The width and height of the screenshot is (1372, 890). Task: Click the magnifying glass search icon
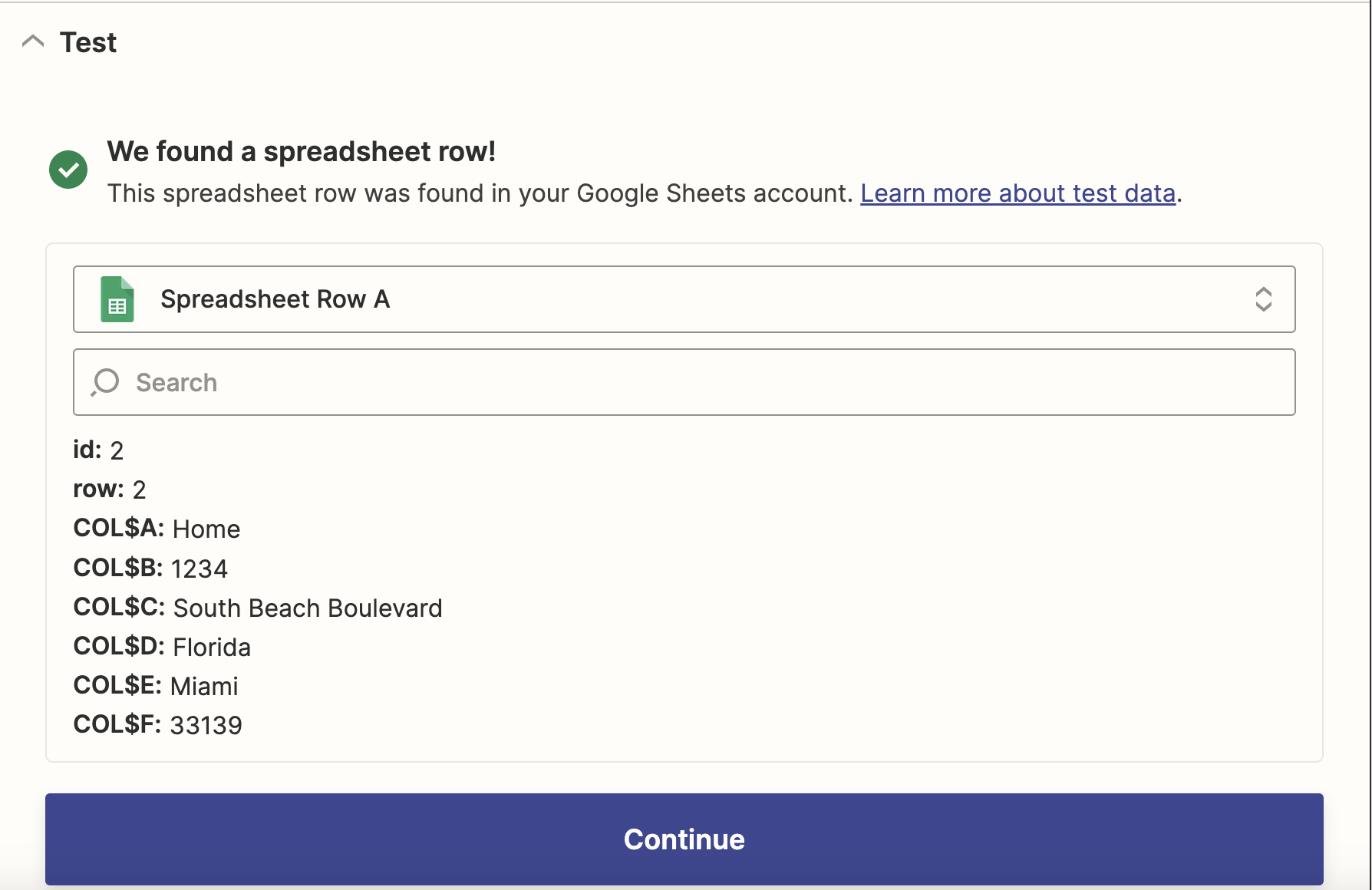coord(105,382)
